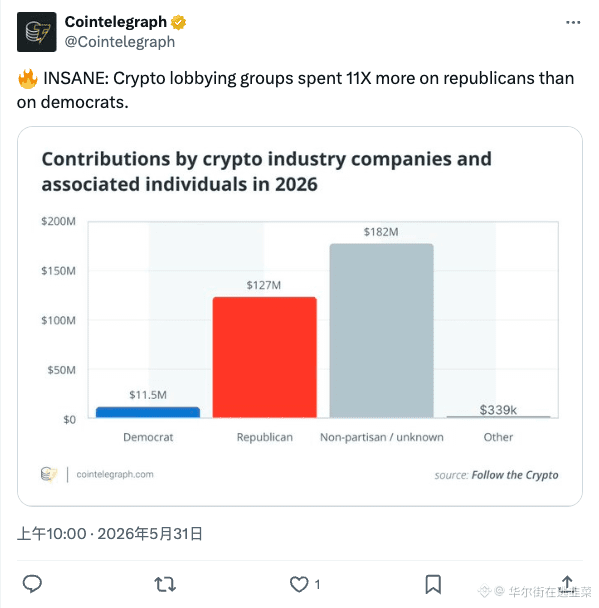Like the post with heart icon

pyautogui.click(x=299, y=584)
